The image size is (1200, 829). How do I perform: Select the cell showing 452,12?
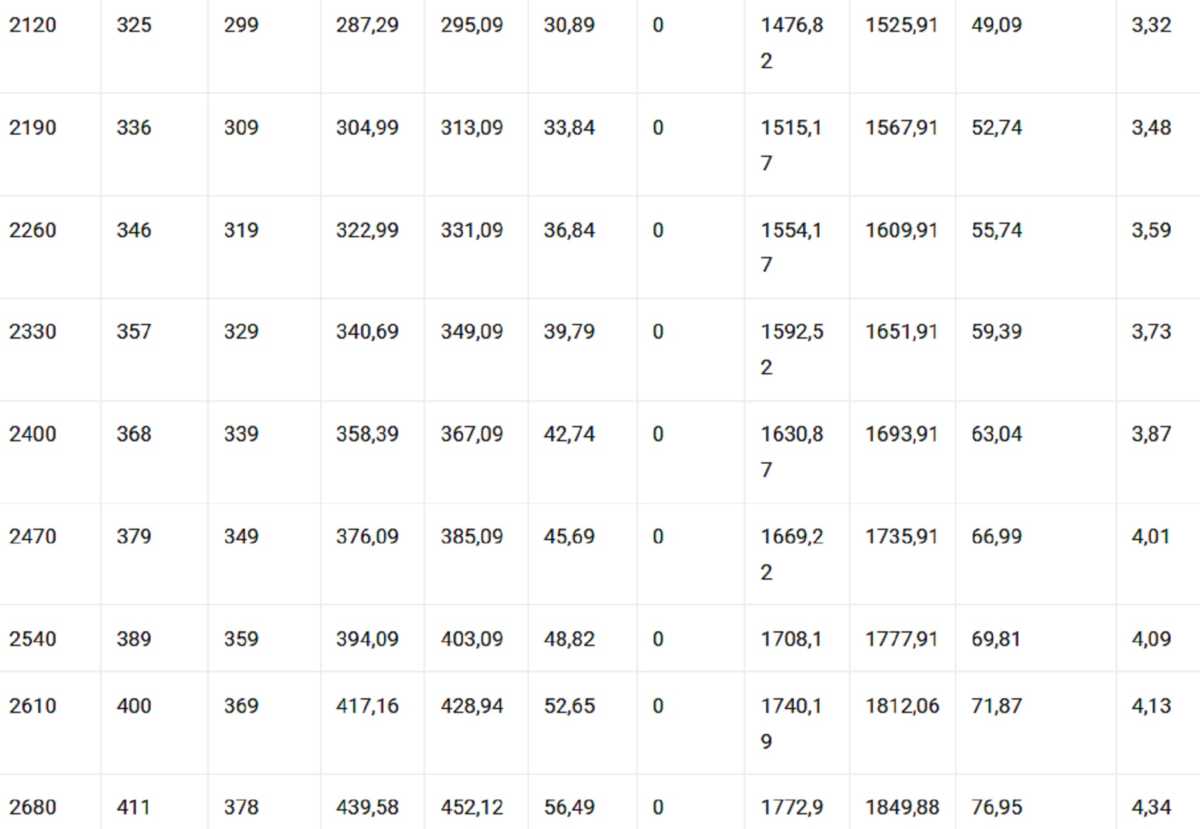[x=476, y=801]
